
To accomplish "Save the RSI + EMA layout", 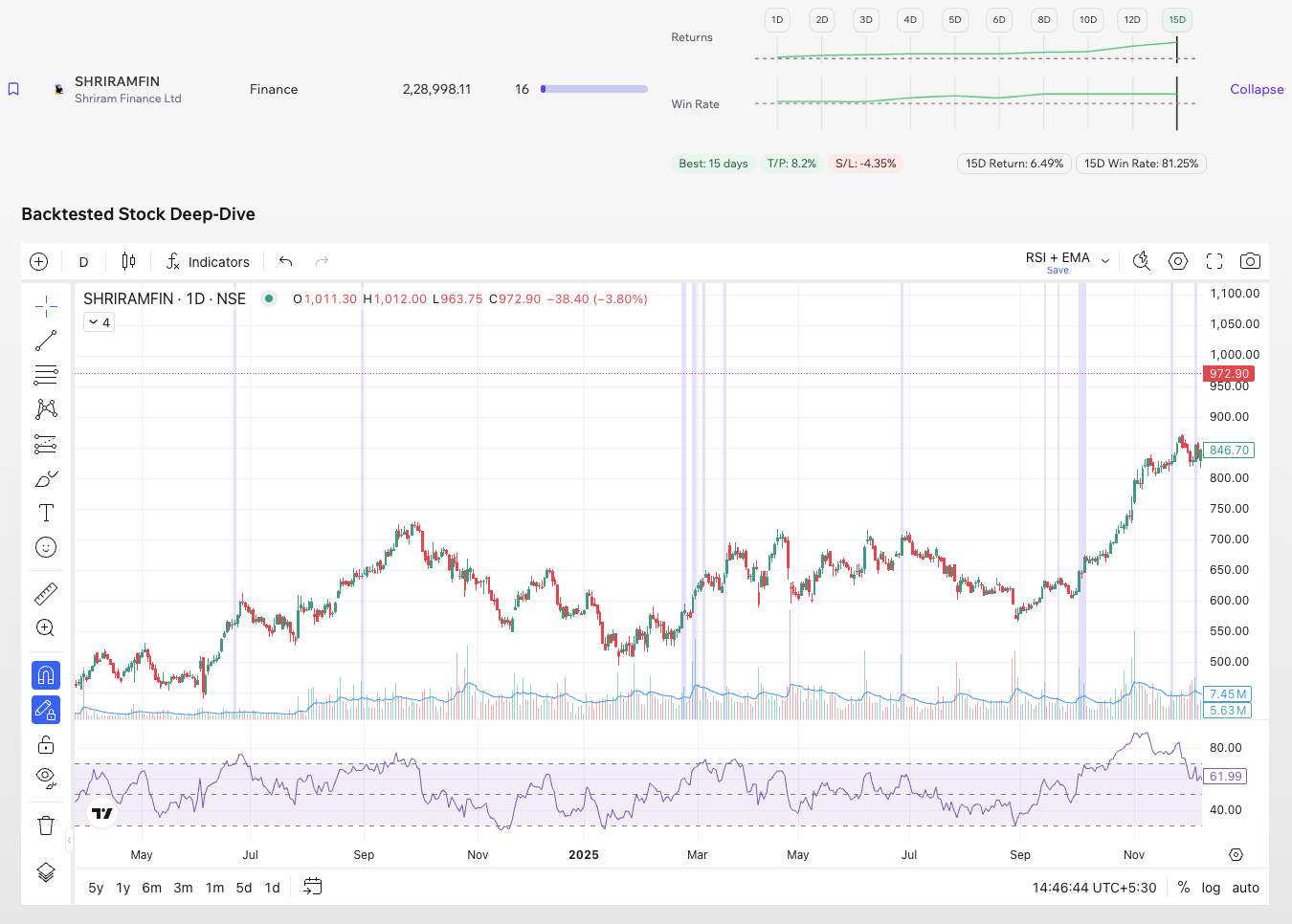I will coord(1058,271).
